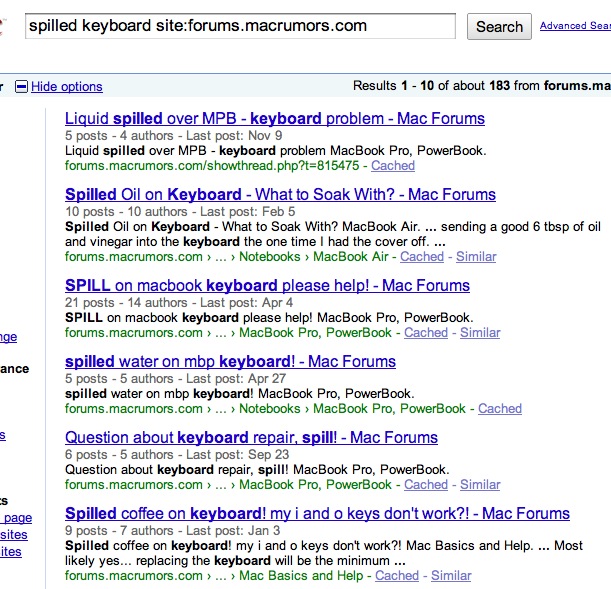Open Similar link for Spilled coffee result
The height and width of the screenshot is (589, 611).
pos(451,576)
